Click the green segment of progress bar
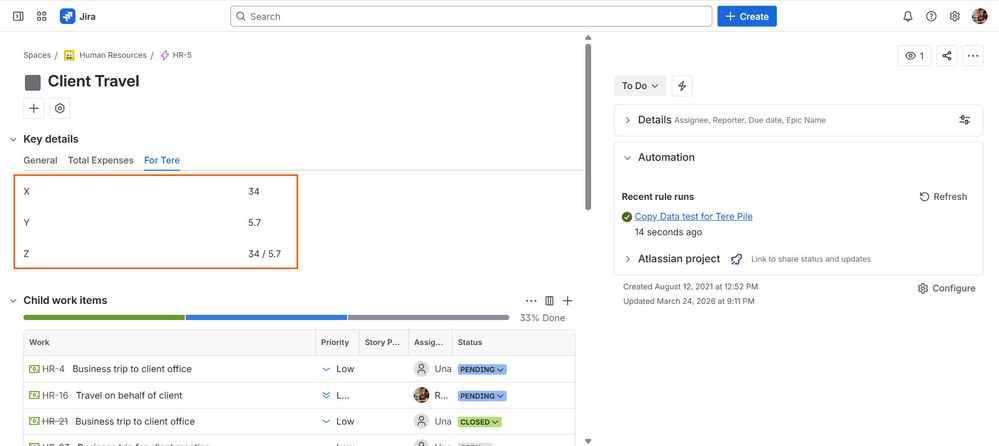999x446 pixels. (x=104, y=317)
